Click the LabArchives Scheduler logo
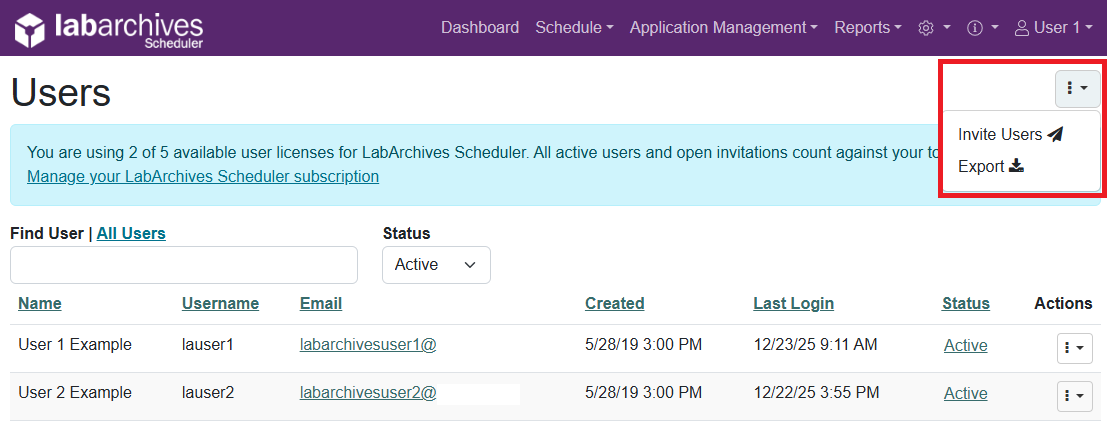The height and width of the screenshot is (439, 1107). tap(109, 30)
